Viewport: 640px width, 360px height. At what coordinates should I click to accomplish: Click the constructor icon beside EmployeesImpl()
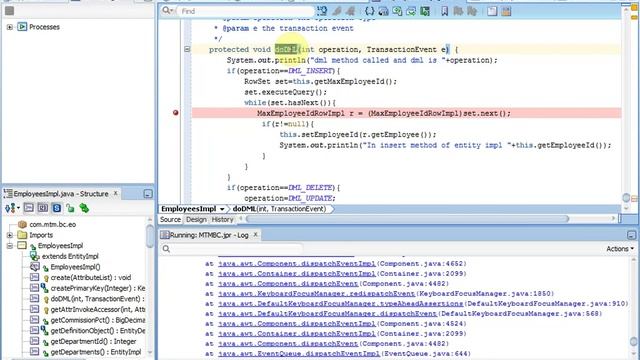(x=35, y=267)
